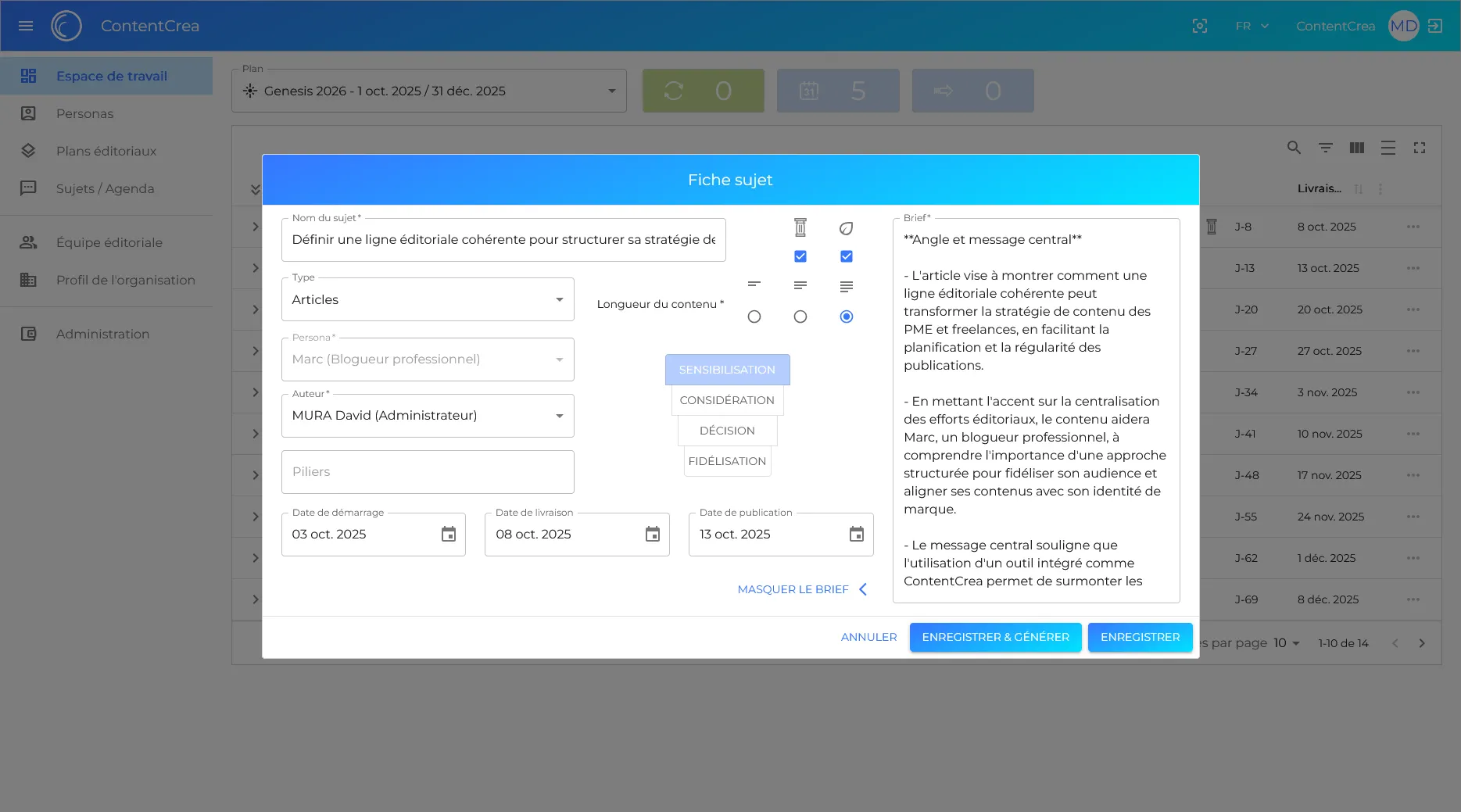This screenshot has width=1461, height=812.
Task: Toggle fullscreen table view icon
Action: (1419, 148)
